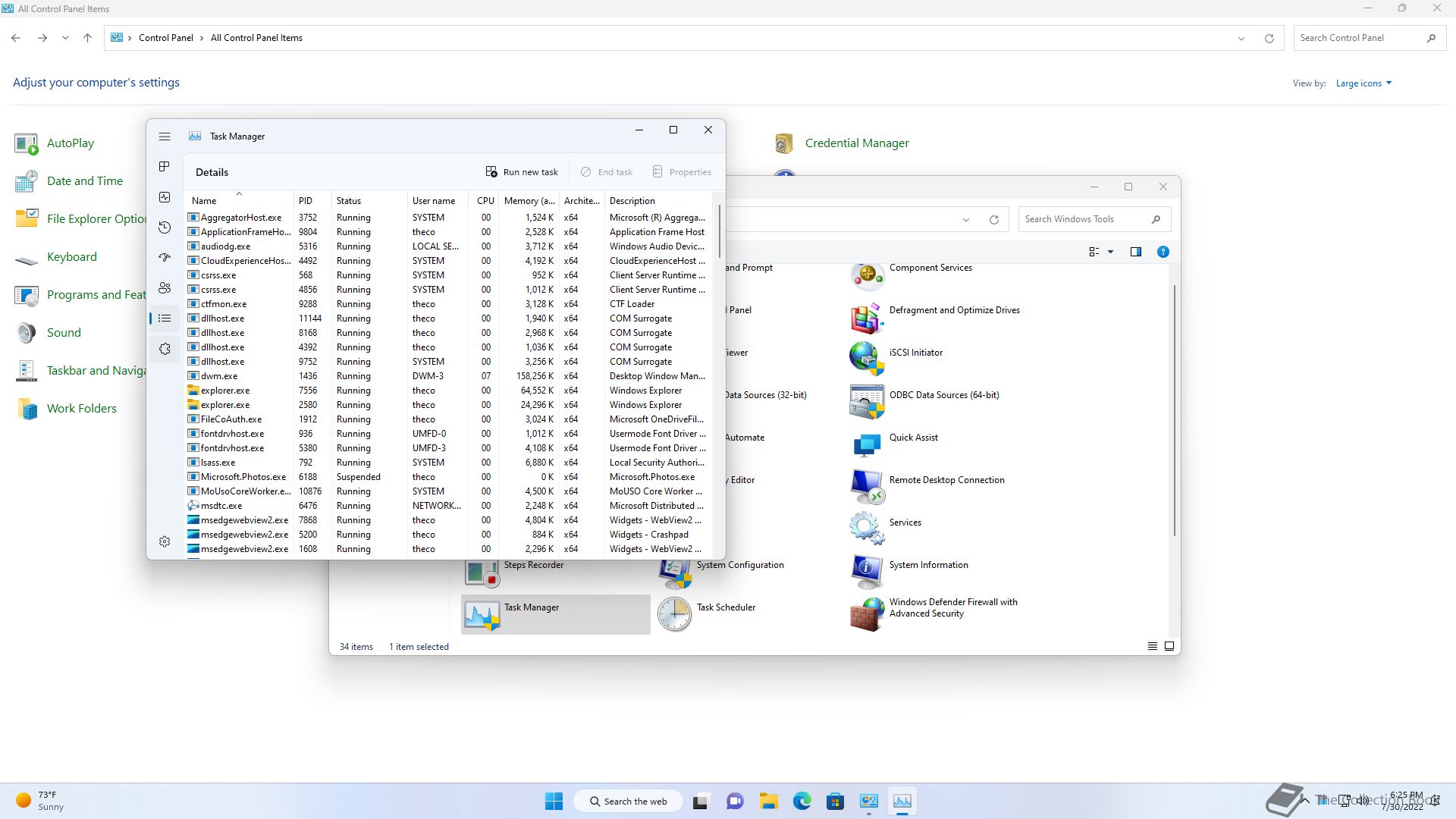Select ctfmon.exe process row
The height and width of the screenshot is (819, 1456).
tap(449, 304)
